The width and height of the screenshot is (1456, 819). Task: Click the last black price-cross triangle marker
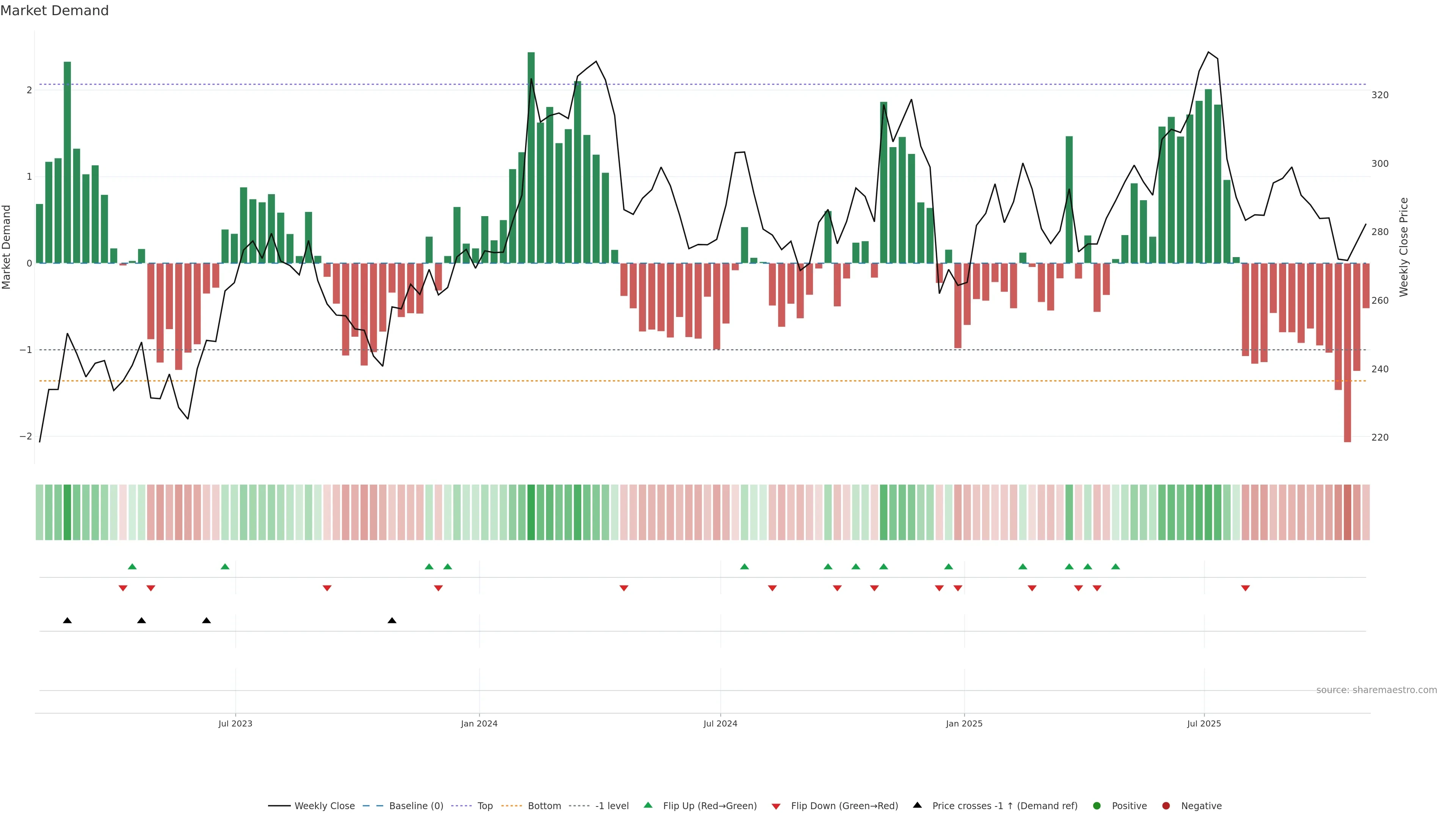(392, 621)
